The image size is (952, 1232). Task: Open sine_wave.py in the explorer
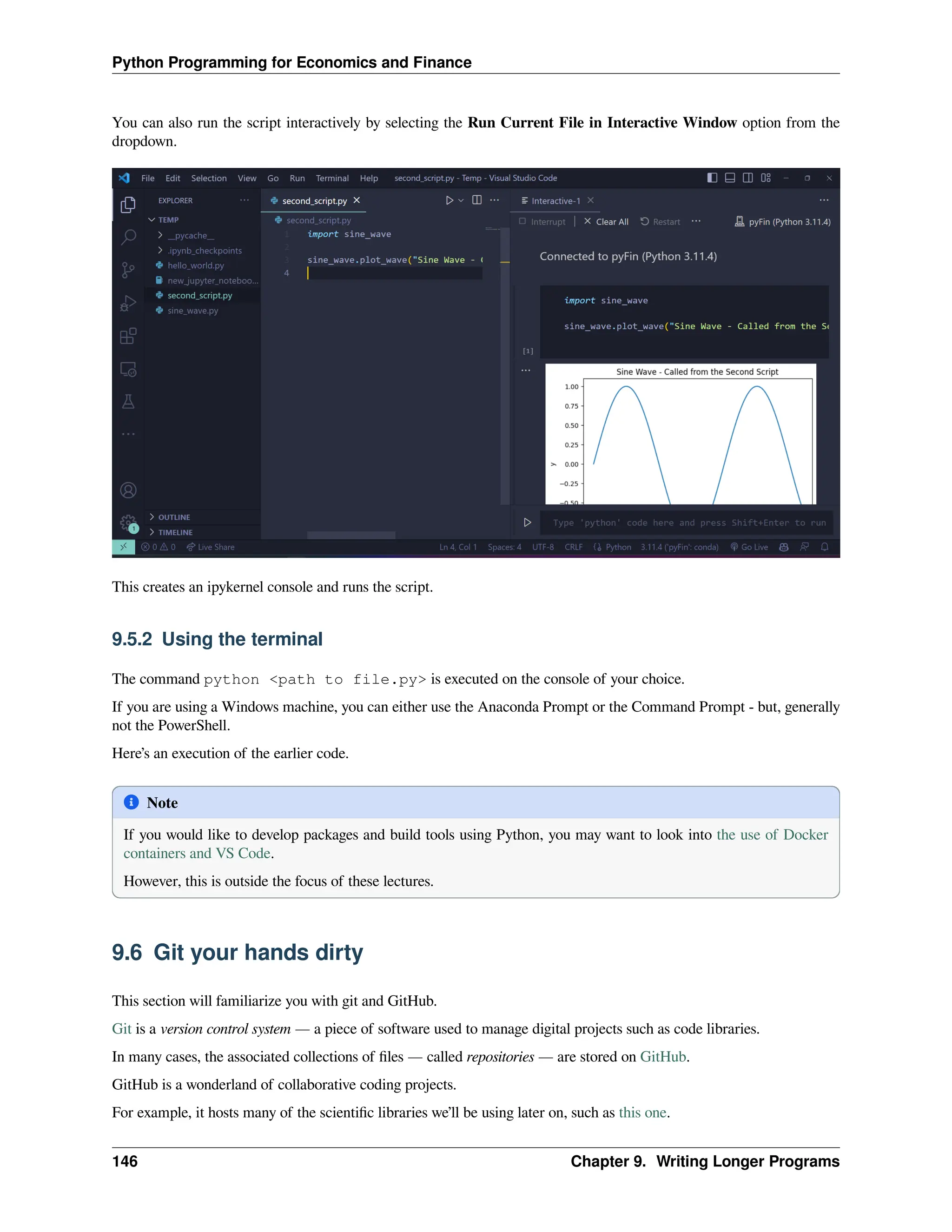coord(193,311)
